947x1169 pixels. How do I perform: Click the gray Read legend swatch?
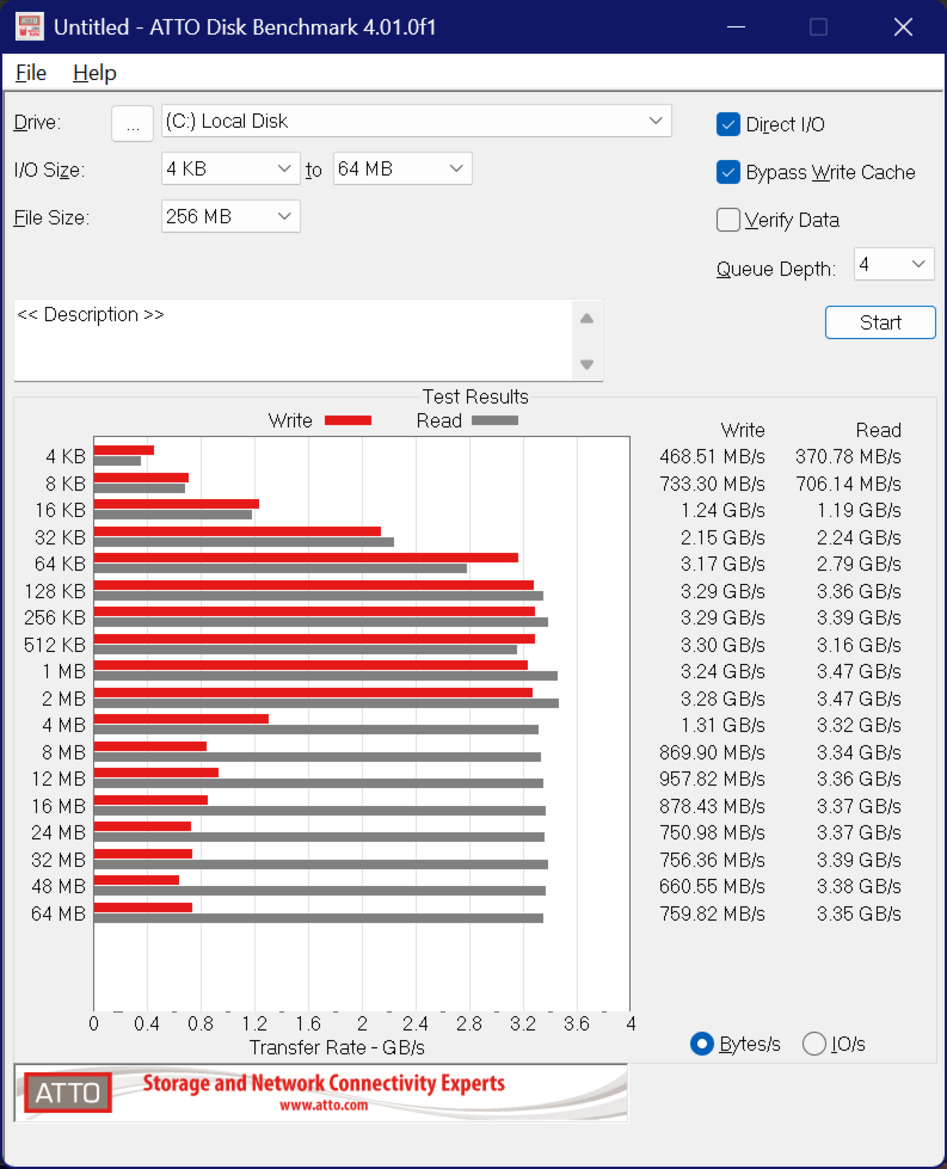495,420
